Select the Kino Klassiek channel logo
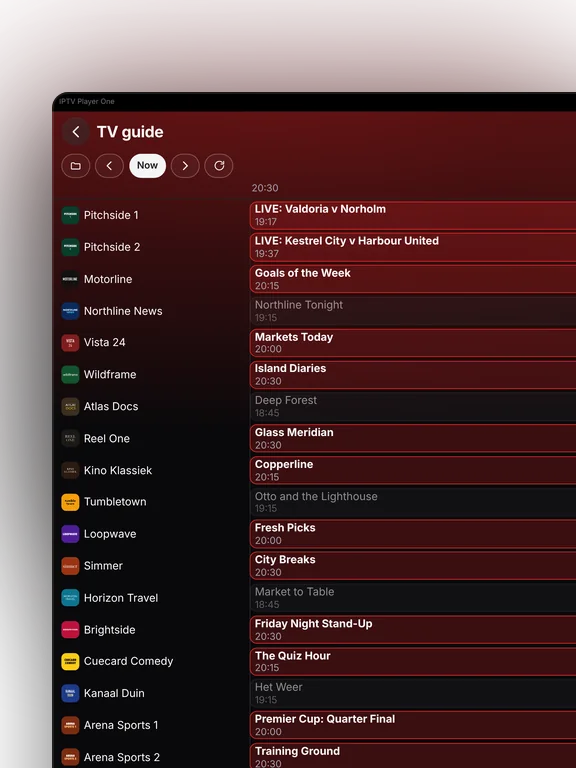 coord(70,470)
